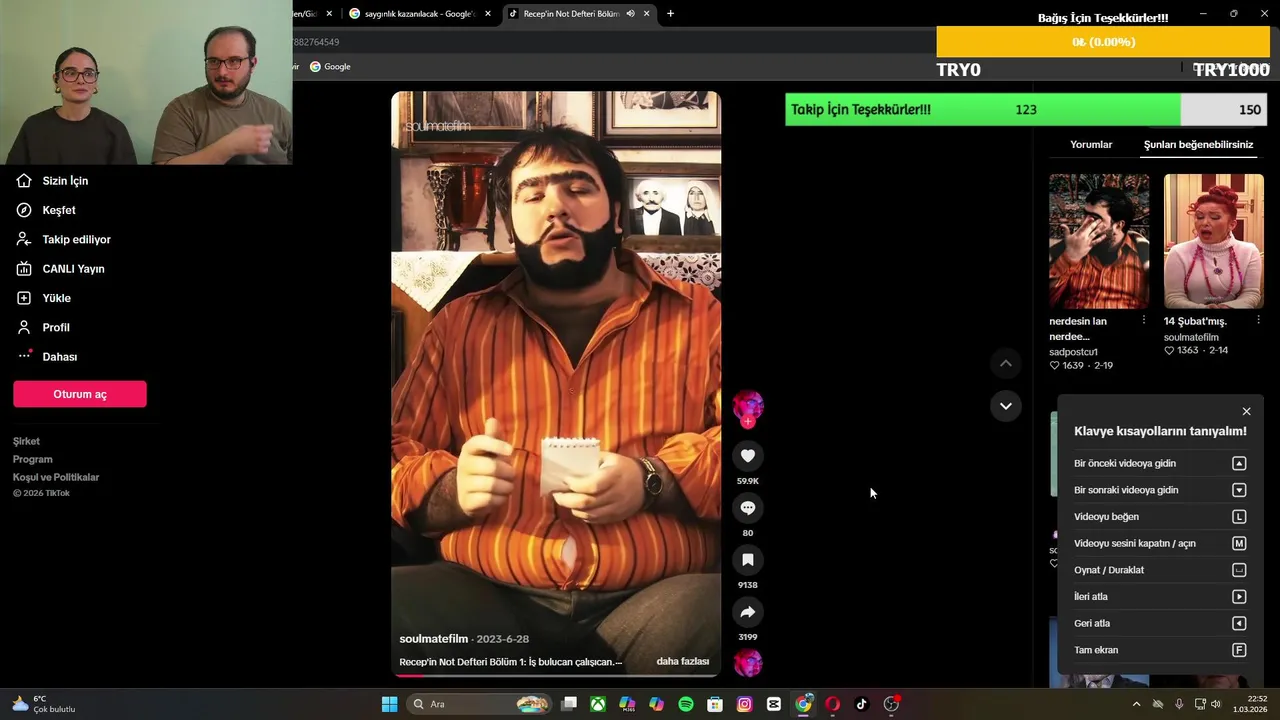Viewport: 1280px width, 720px height.
Task: Click 'Bir önceki videoya gidin' shortcut row
Action: (x=1160, y=463)
